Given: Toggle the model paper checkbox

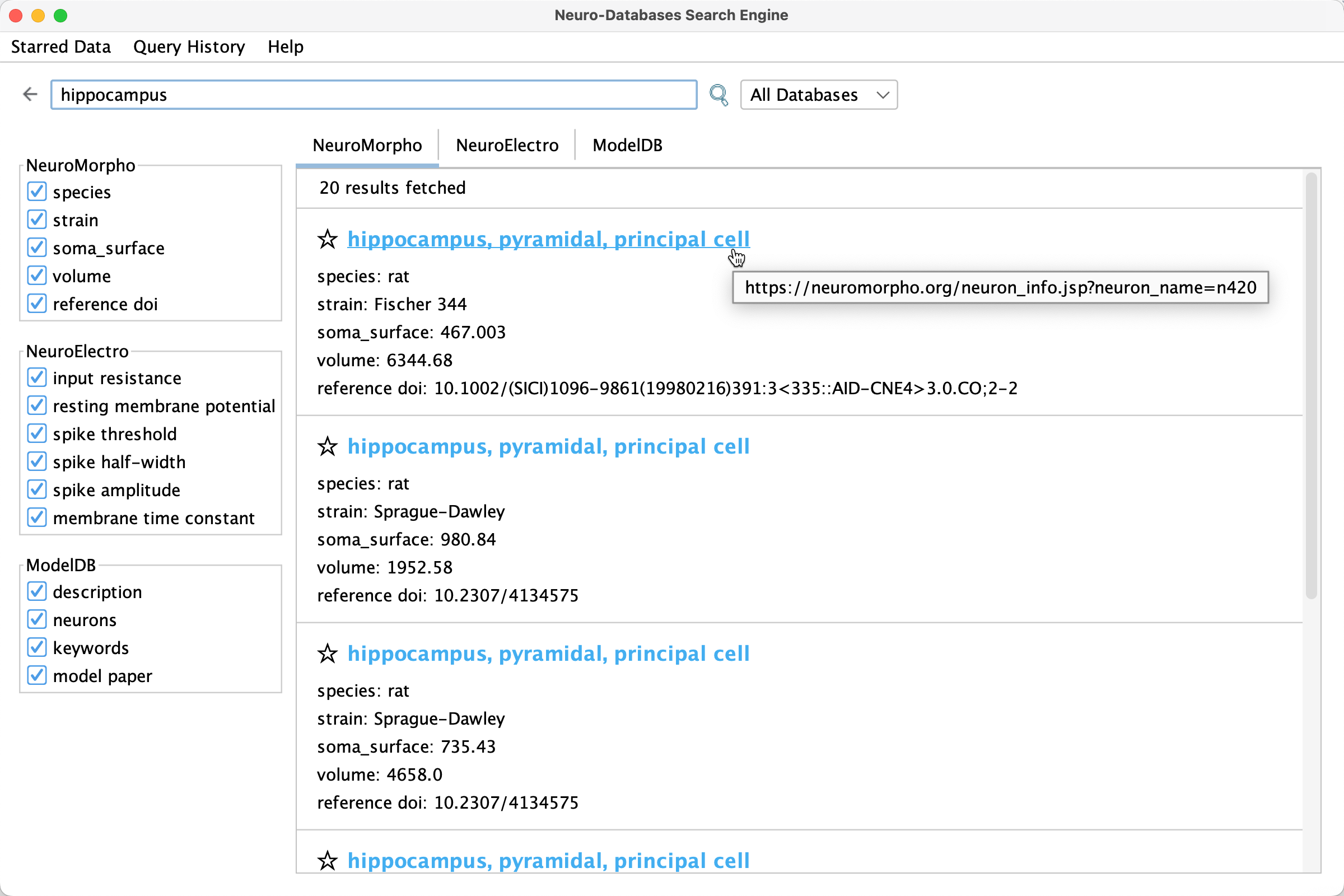Looking at the screenshot, I should click(37, 675).
